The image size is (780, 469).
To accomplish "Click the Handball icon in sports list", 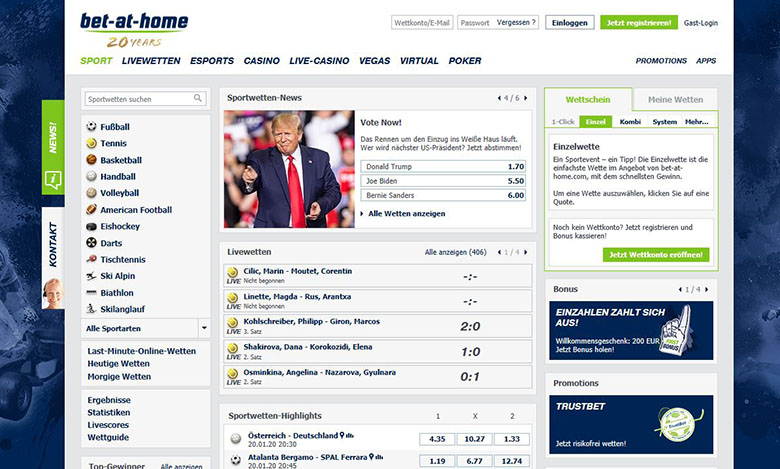I will click(x=91, y=176).
